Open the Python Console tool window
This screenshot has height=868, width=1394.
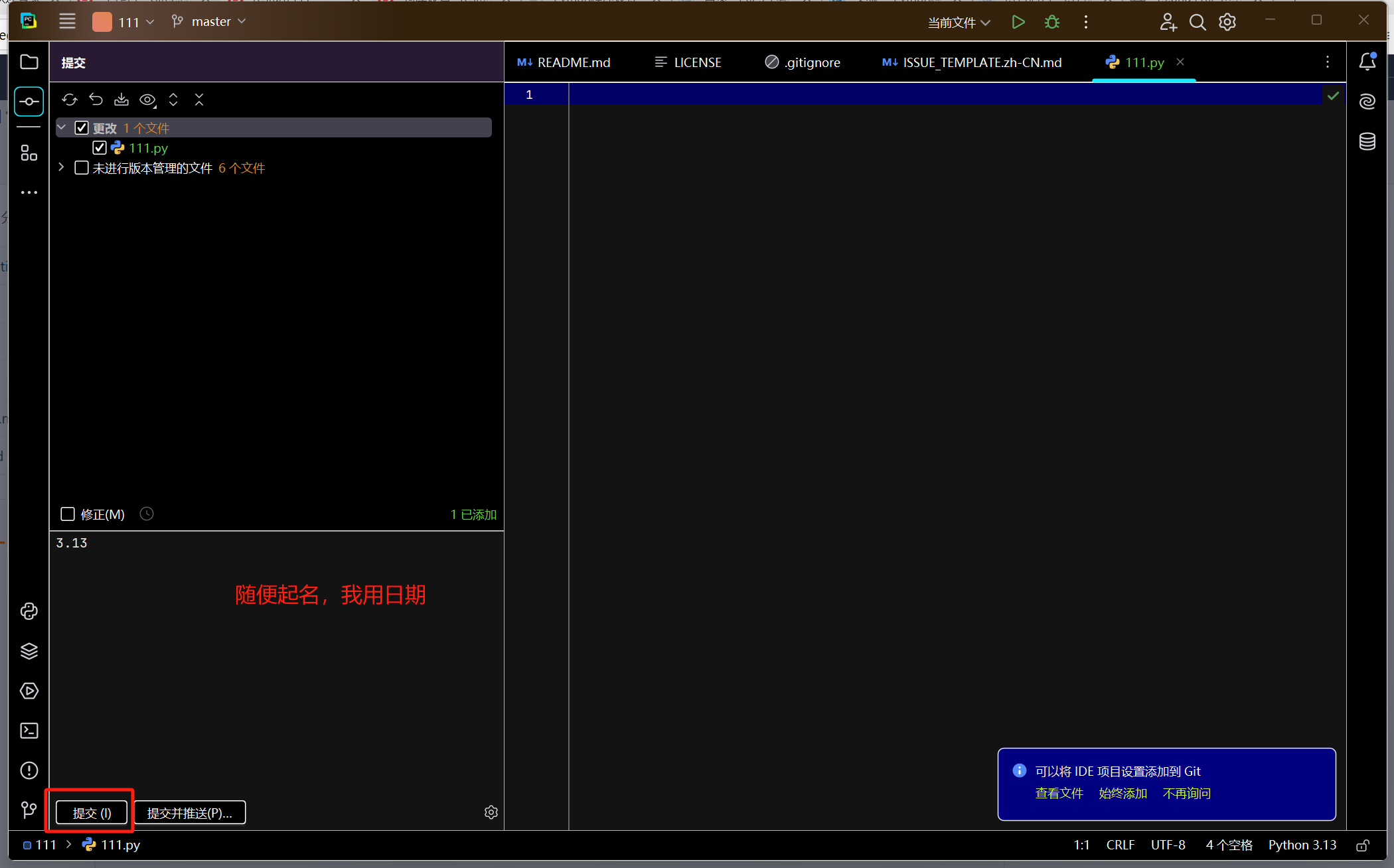pos(29,611)
